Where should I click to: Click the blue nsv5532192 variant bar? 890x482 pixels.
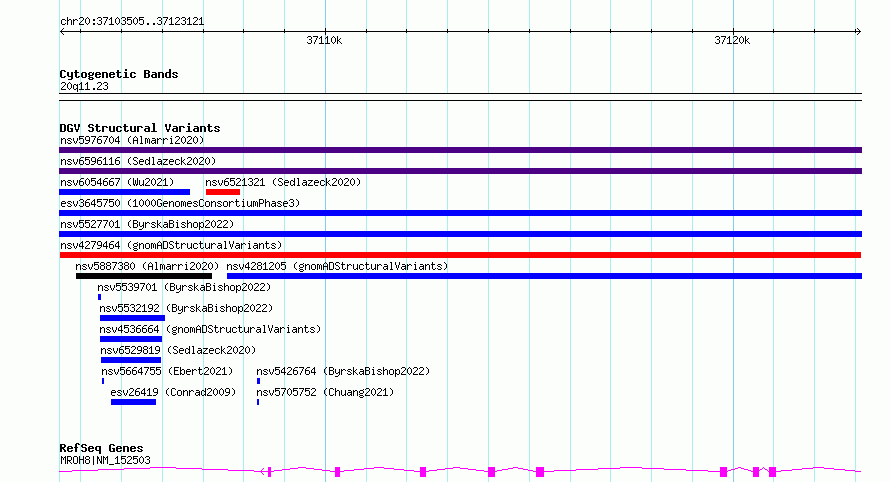pos(132,318)
